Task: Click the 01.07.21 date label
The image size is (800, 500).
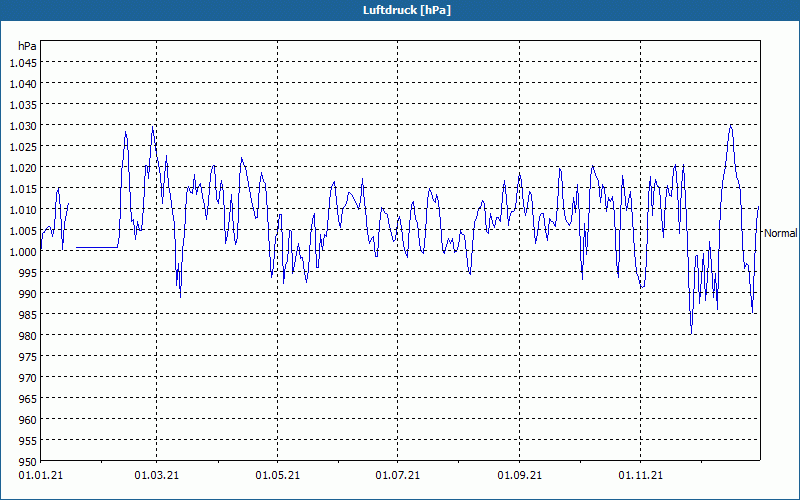Action: click(397, 476)
